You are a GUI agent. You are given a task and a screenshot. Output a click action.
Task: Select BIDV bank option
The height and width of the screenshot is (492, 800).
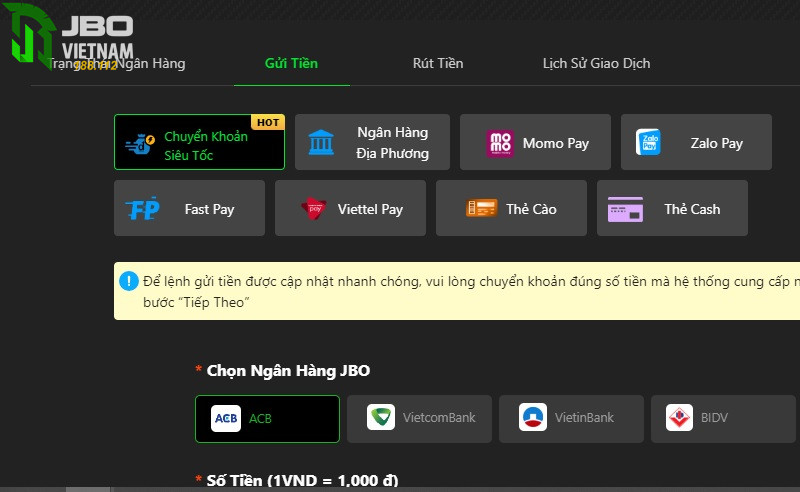pyautogui.click(x=723, y=419)
